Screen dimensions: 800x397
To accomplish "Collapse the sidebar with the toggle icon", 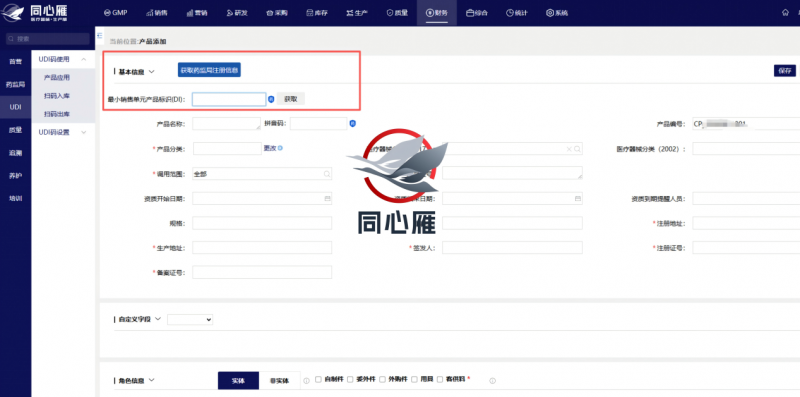I will click(x=100, y=35).
